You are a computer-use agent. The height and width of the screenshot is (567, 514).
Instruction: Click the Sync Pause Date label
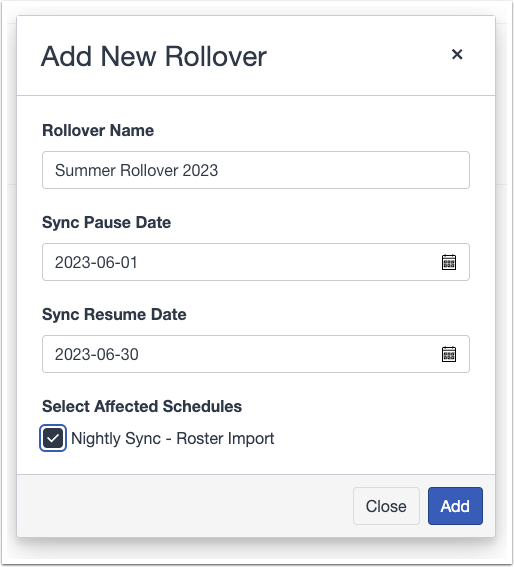pyautogui.click(x=106, y=222)
